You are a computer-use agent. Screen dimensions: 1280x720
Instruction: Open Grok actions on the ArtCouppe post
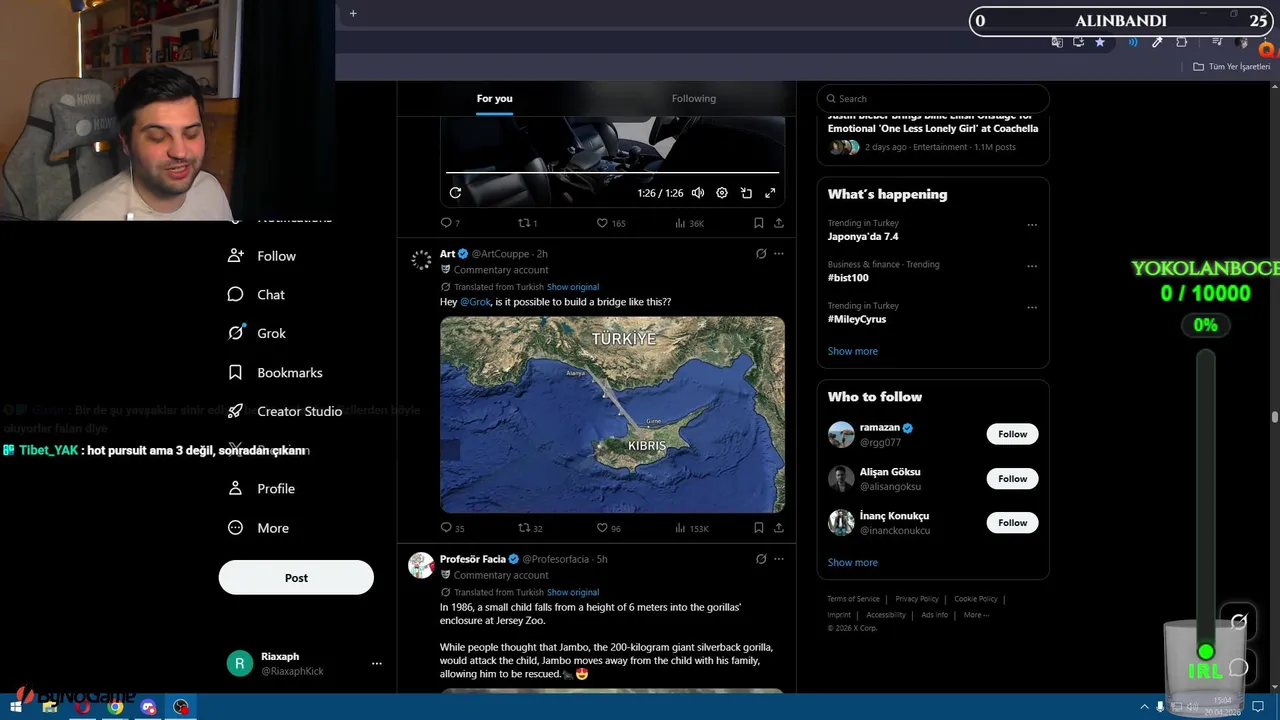[x=761, y=254]
